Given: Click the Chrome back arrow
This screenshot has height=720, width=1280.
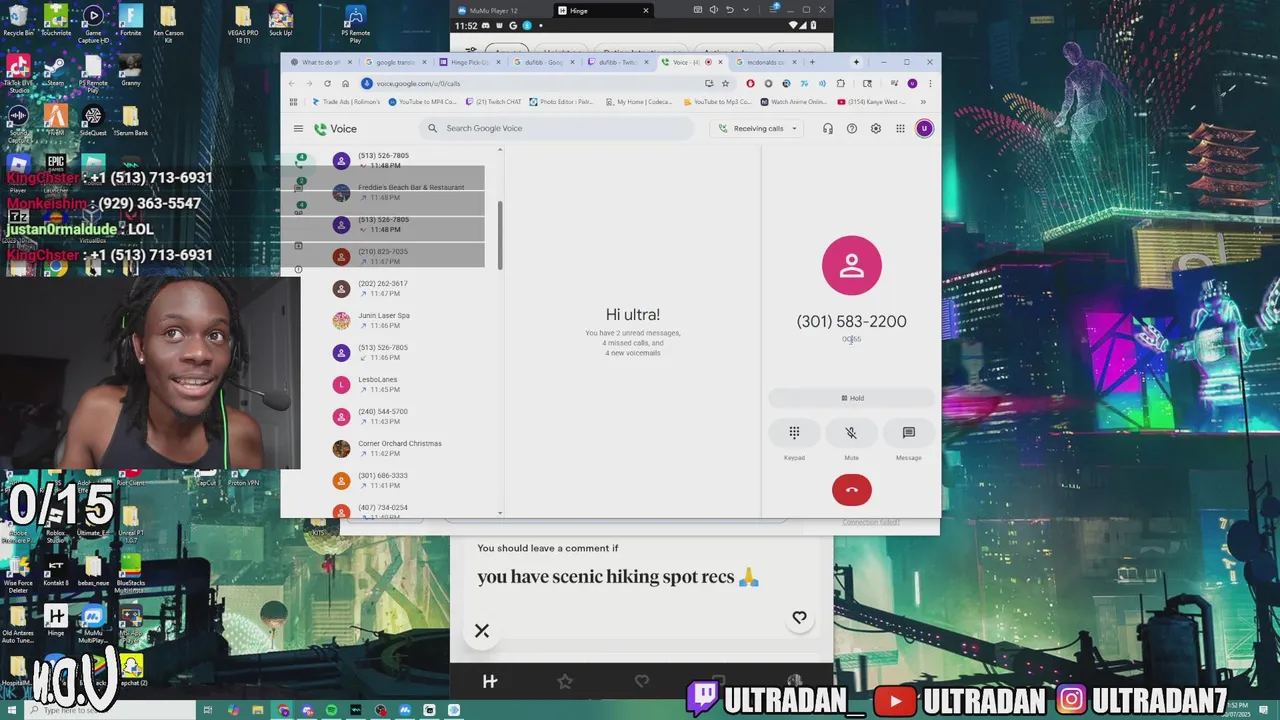Looking at the screenshot, I should [292, 84].
